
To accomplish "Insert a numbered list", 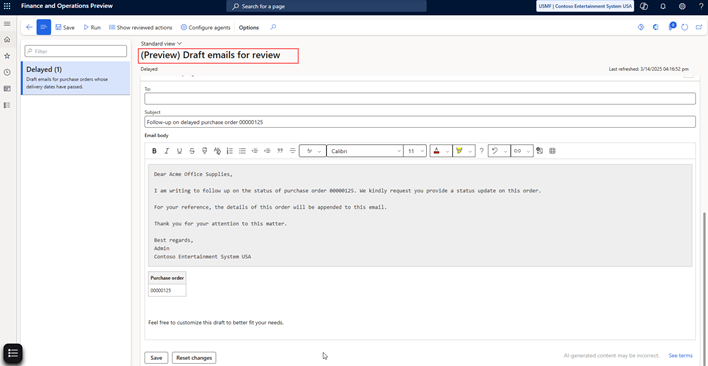I will click(229, 151).
